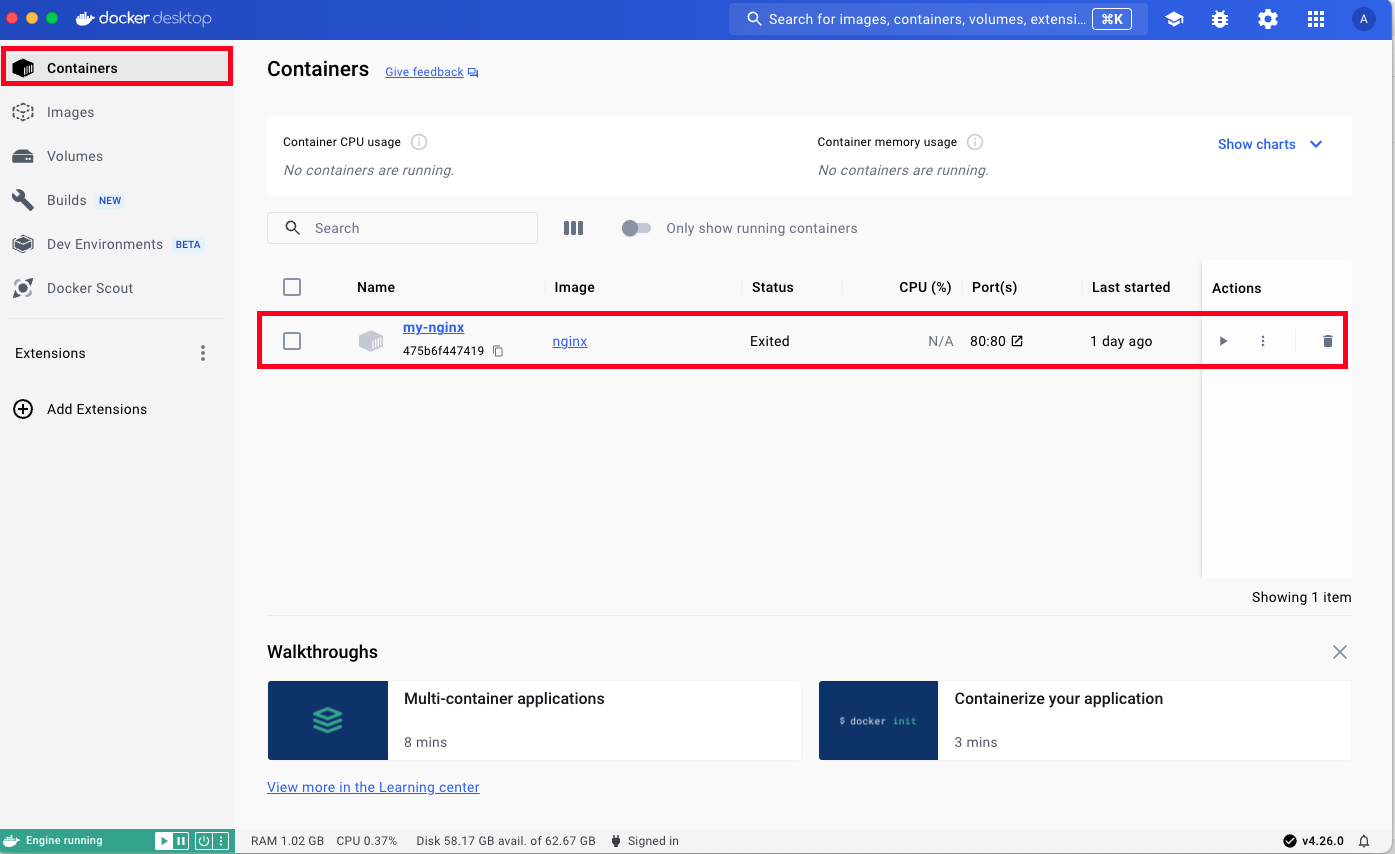This screenshot has width=1395, height=854.
Task: Click the Engine running label
Action: 64,841
